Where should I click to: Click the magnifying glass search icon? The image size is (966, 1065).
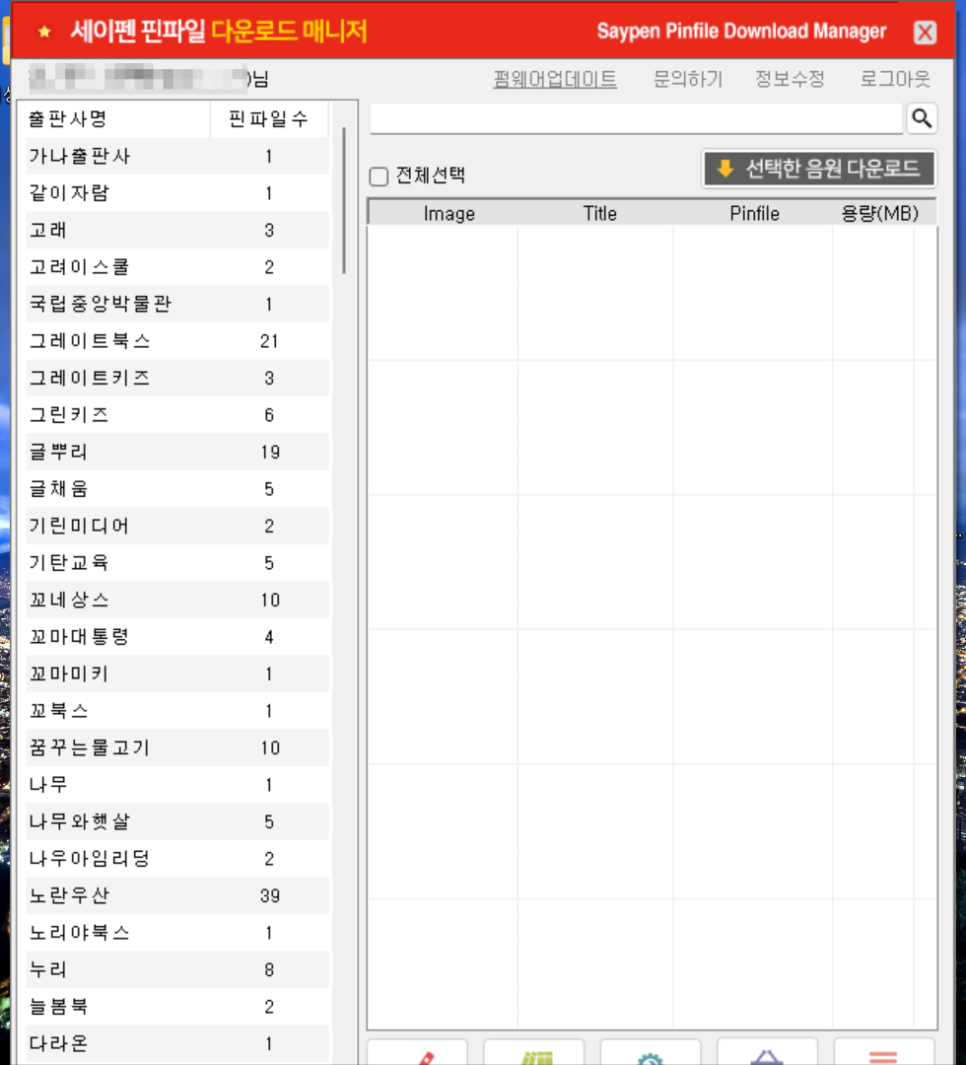921,119
